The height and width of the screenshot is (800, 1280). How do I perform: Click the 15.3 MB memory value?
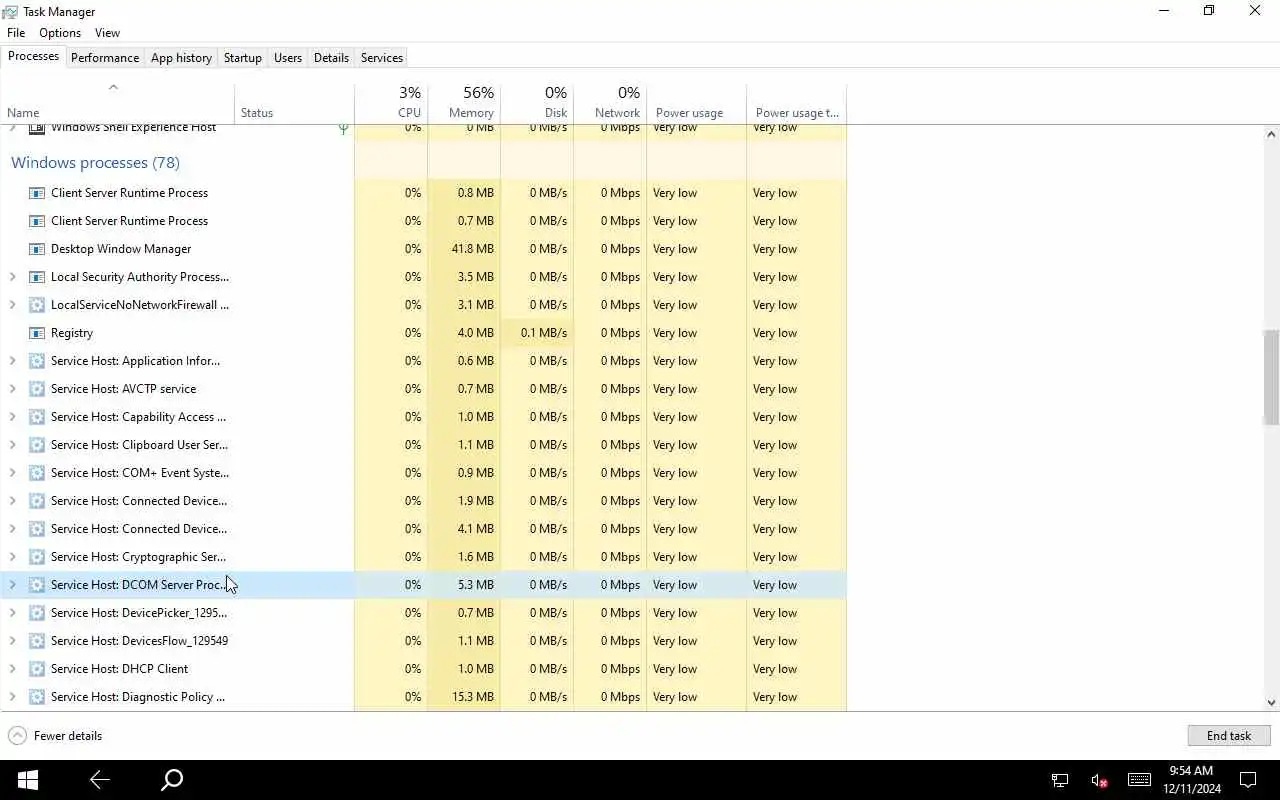click(x=472, y=697)
